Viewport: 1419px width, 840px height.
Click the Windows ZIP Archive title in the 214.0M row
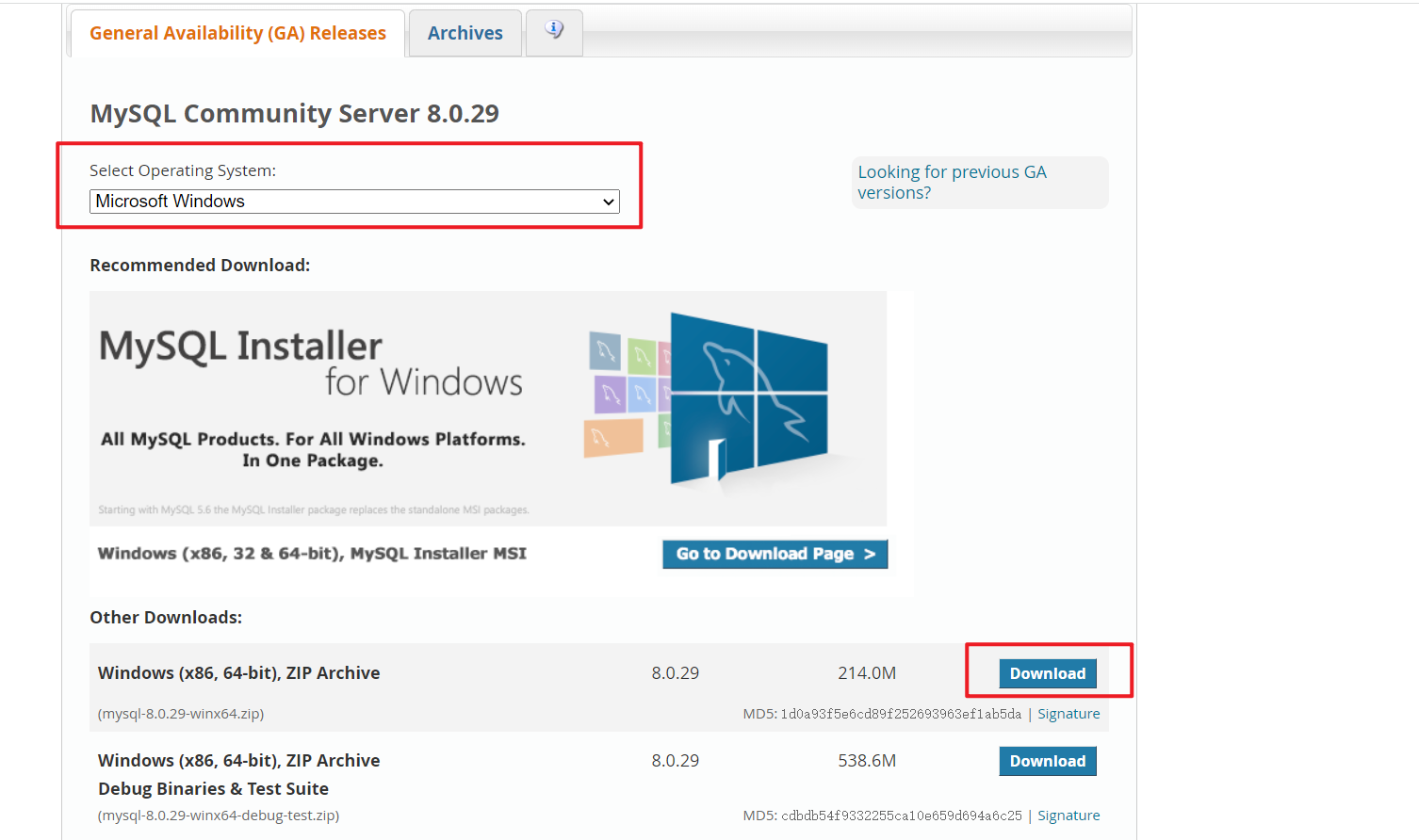(x=239, y=673)
